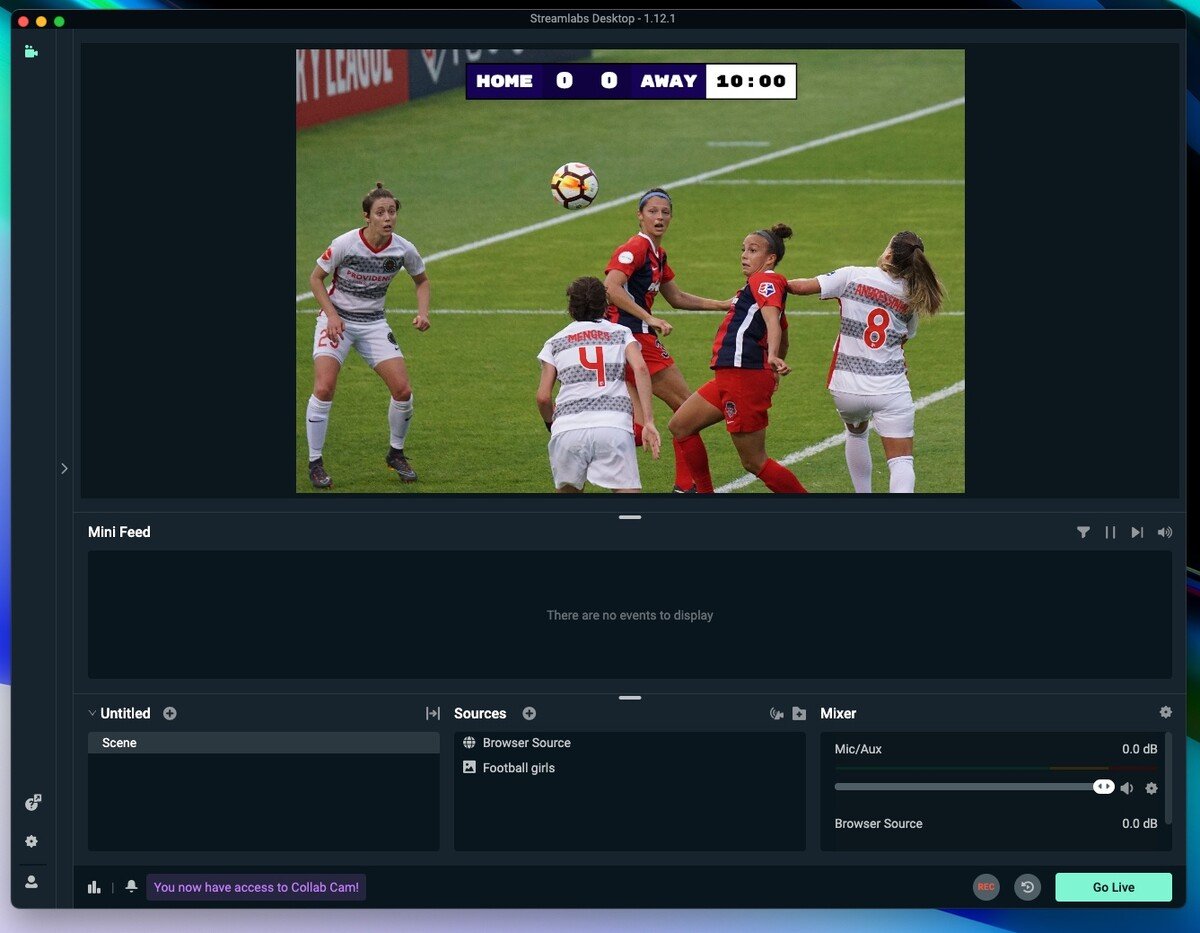1200x933 pixels.
Task: Add a new scene with the plus icon
Action: [x=170, y=713]
